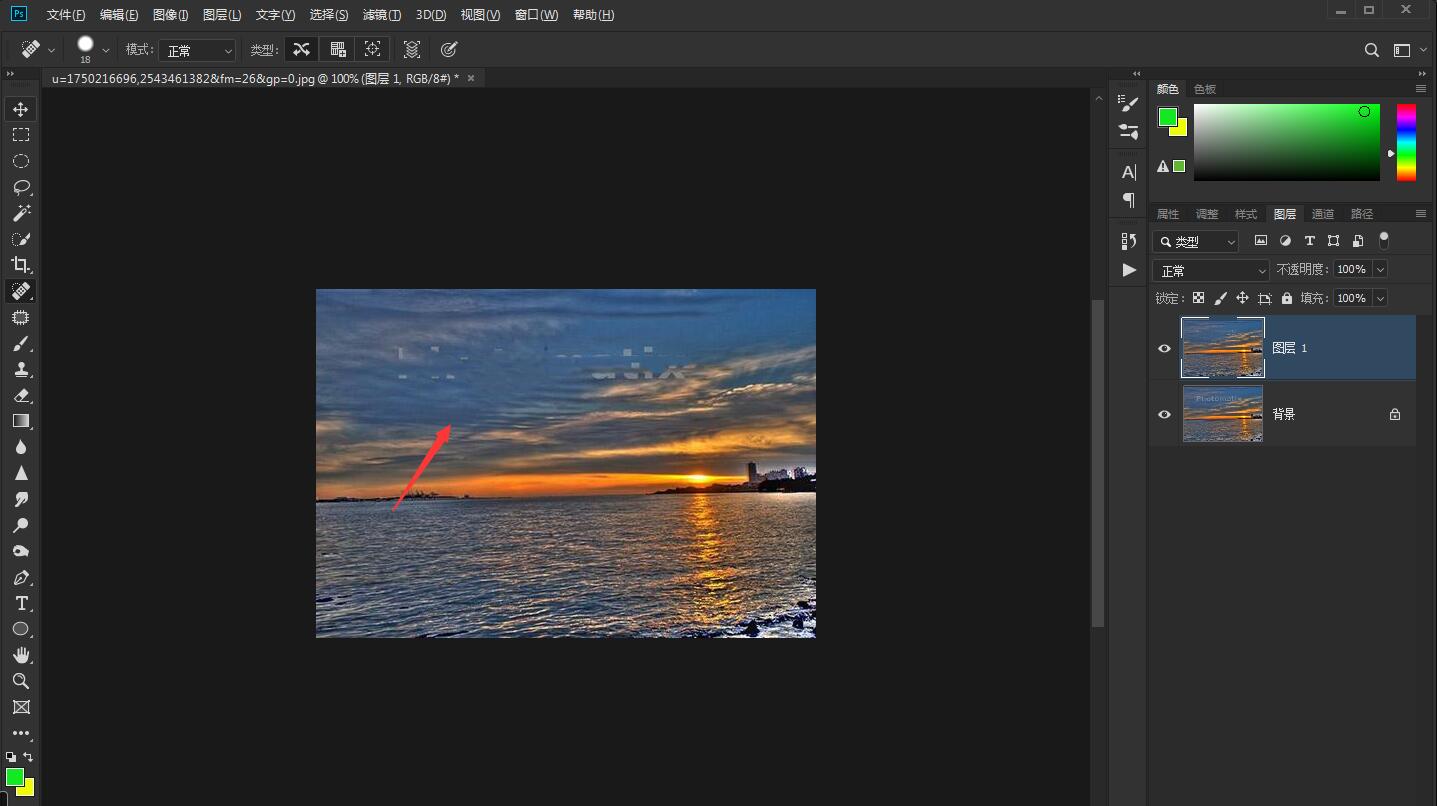Select the Magic Wand tool
Image resolution: width=1437 pixels, height=806 pixels.
pyautogui.click(x=21, y=213)
